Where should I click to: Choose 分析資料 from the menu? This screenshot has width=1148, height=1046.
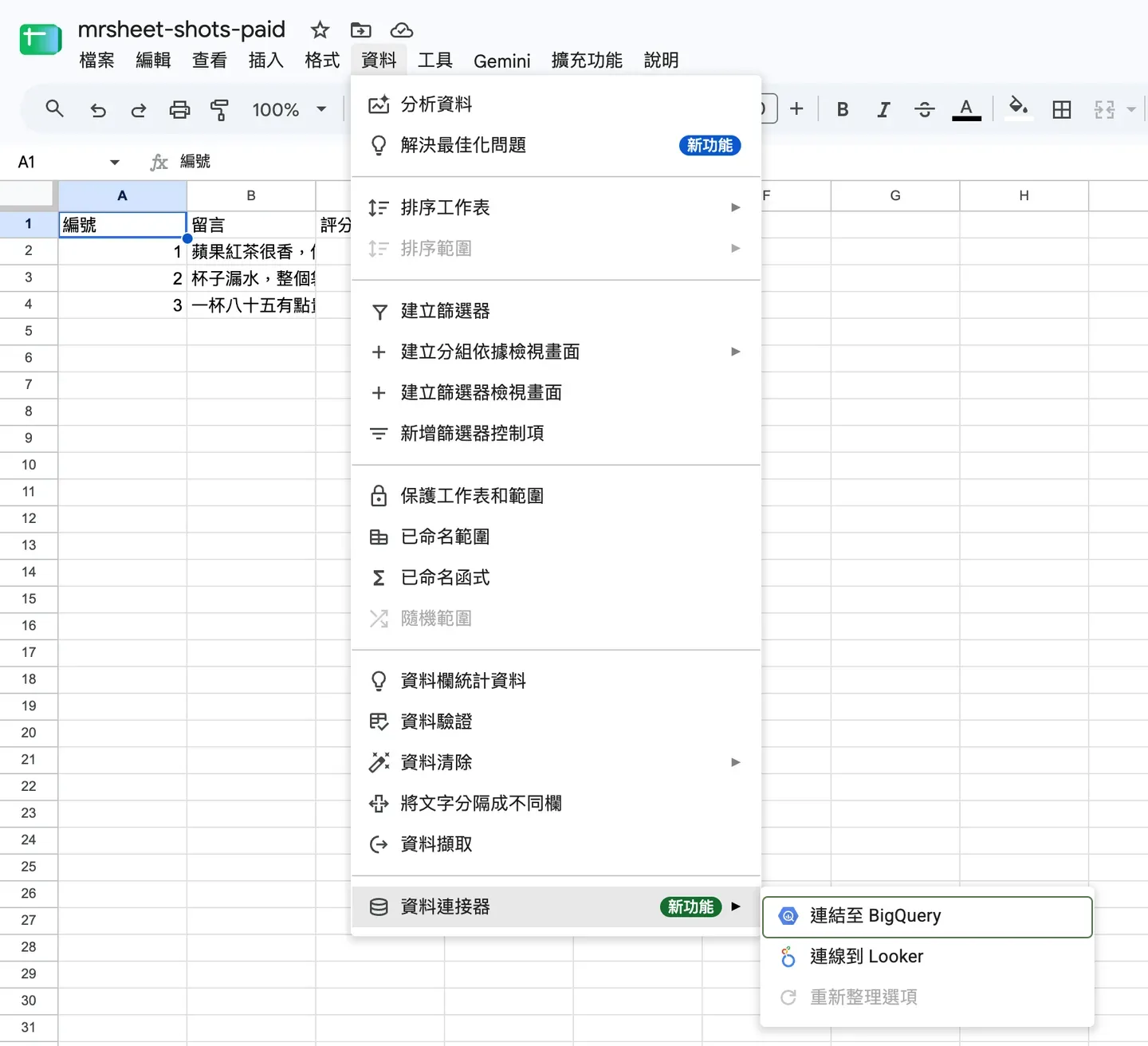pyautogui.click(x=556, y=104)
